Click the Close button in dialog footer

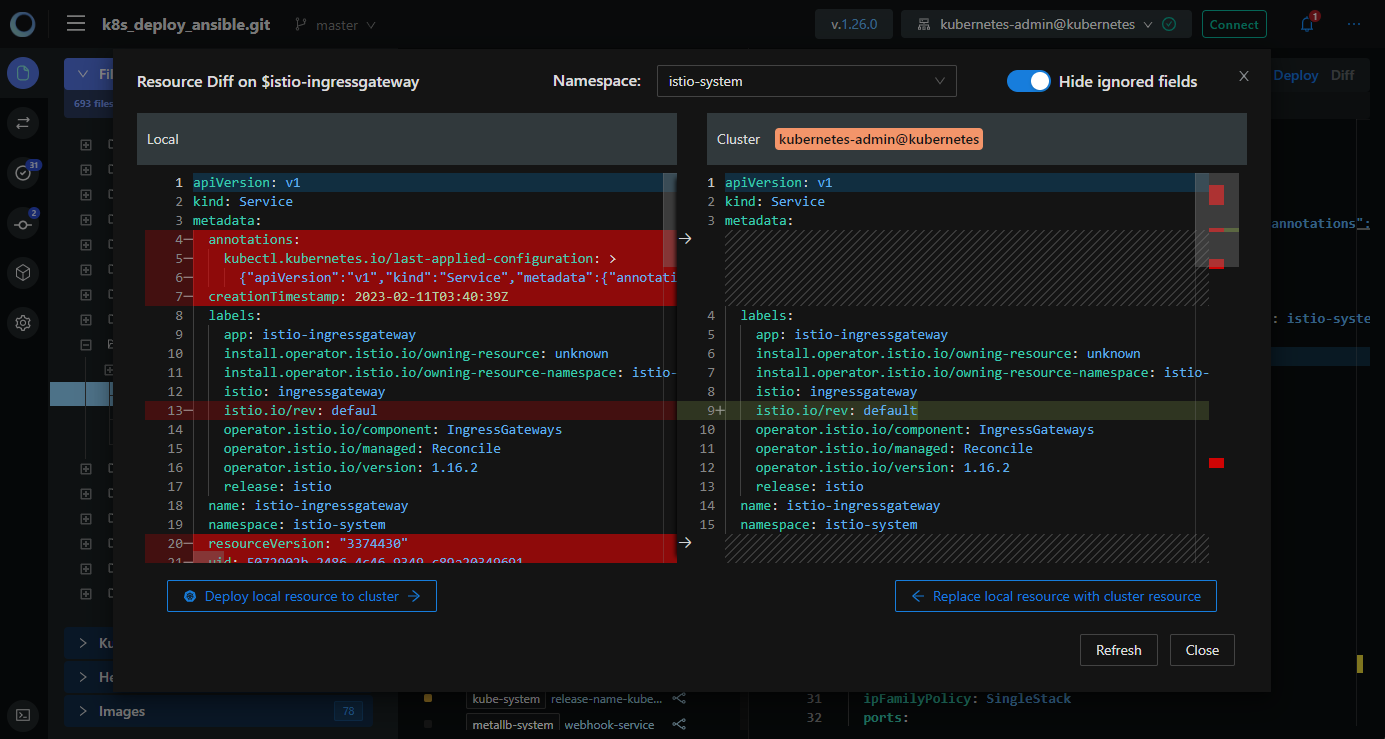pyautogui.click(x=1202, y=650)
